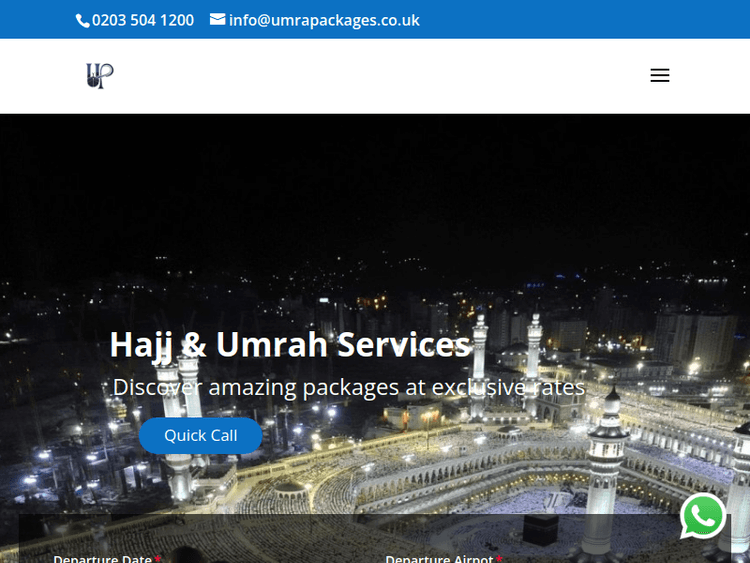This screenshot has height=563, width=750.
Task: Select the Departure Date label
Action: click(102, 559)
